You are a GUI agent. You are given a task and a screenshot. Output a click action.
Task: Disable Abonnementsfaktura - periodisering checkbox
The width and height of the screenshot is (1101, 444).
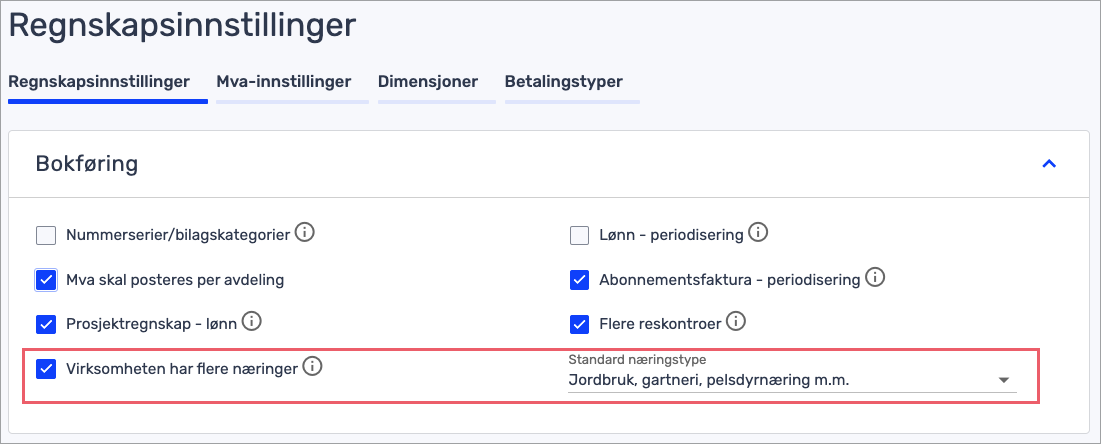[579, 280]
